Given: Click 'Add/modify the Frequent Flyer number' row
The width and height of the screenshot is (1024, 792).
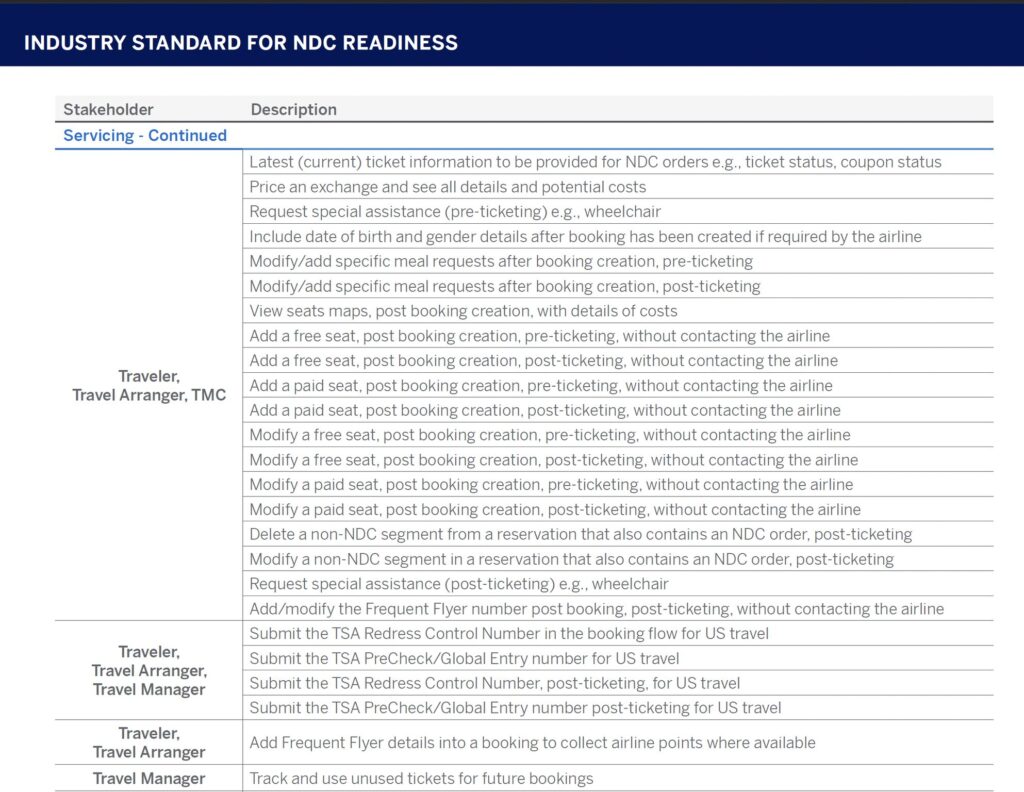Looking at the screenshot, I should tap(618, 609).
